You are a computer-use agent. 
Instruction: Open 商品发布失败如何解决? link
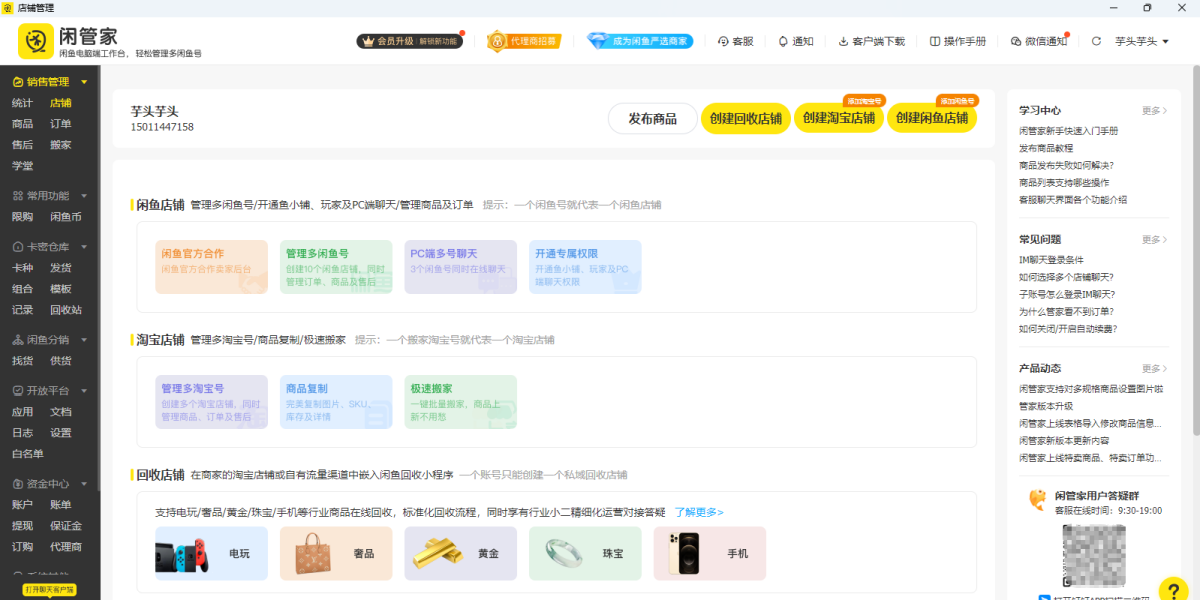point(1066,165)
